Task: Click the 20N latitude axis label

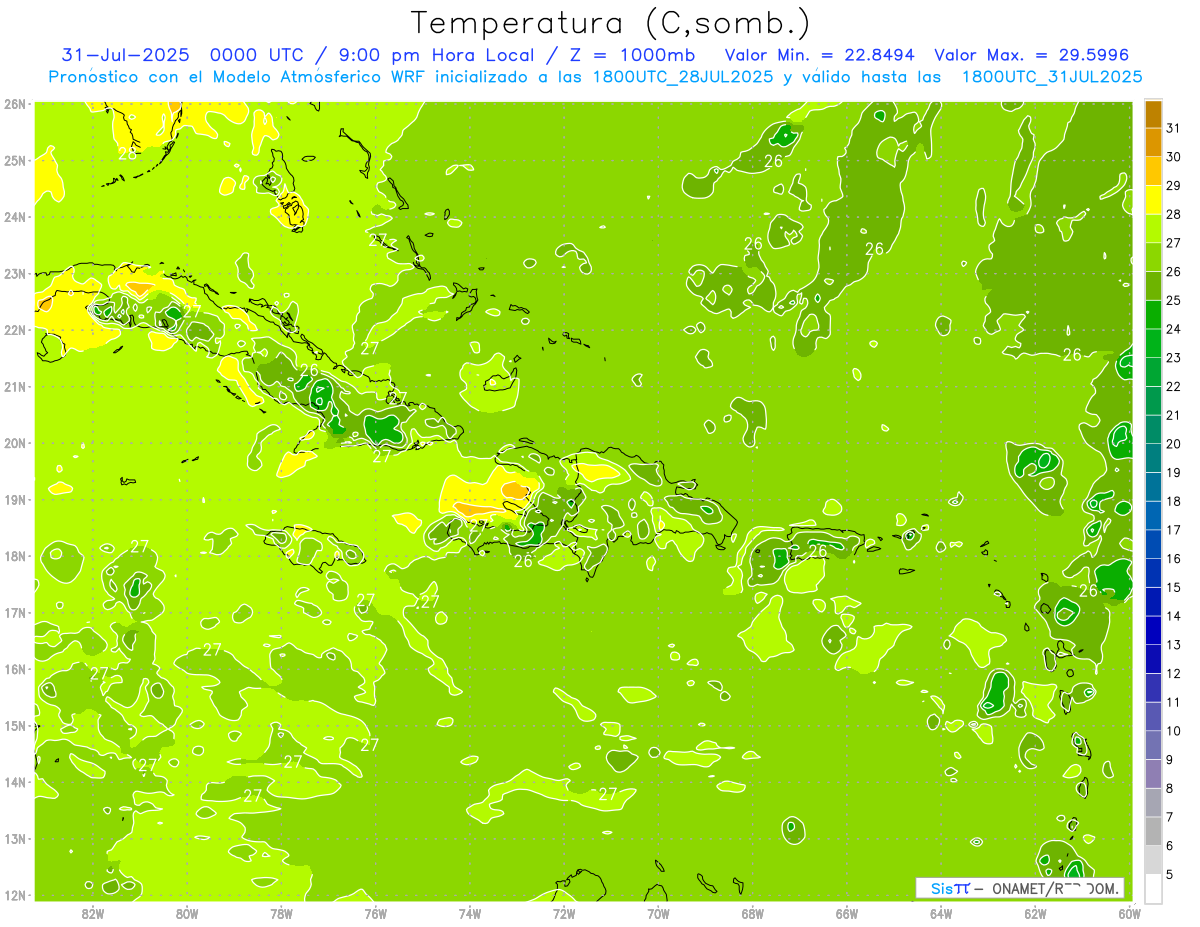Action: (15, 443)
